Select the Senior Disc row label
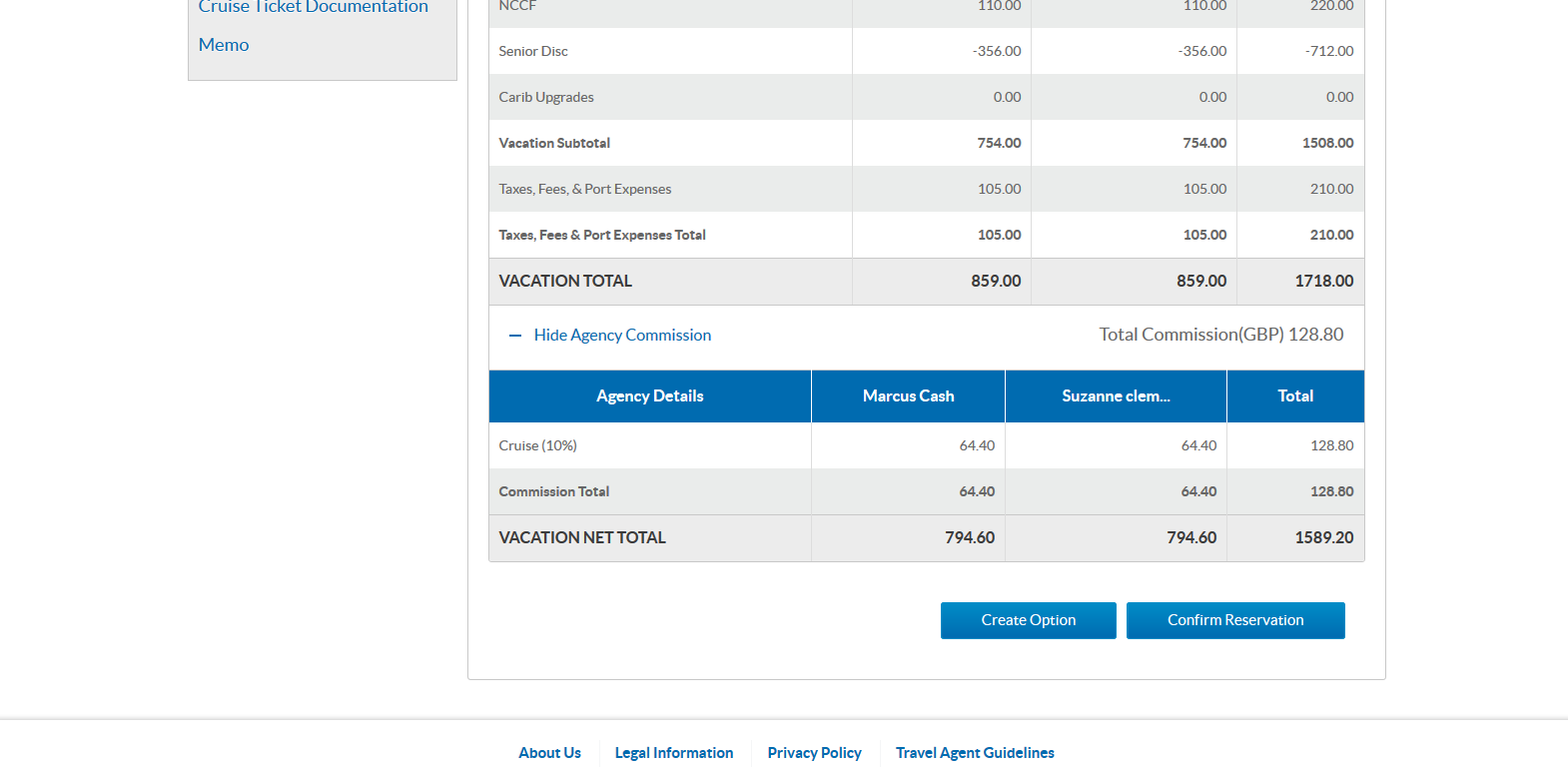 point(533,51)
